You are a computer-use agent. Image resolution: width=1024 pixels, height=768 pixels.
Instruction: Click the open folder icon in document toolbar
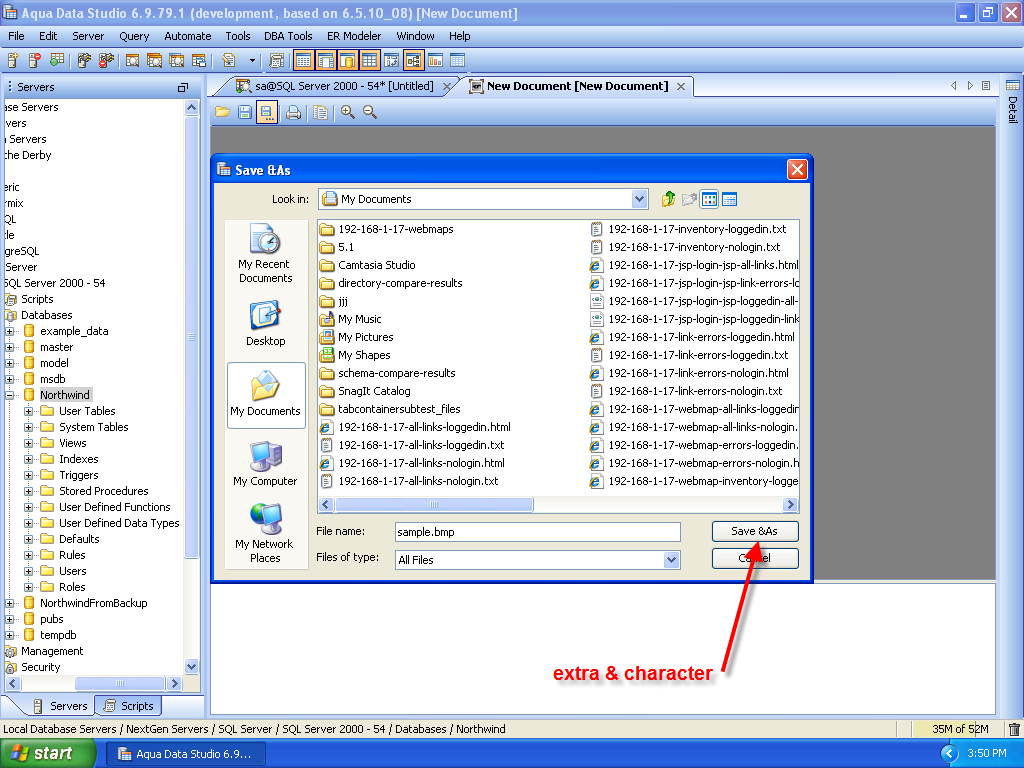click(x=223, y=112)
